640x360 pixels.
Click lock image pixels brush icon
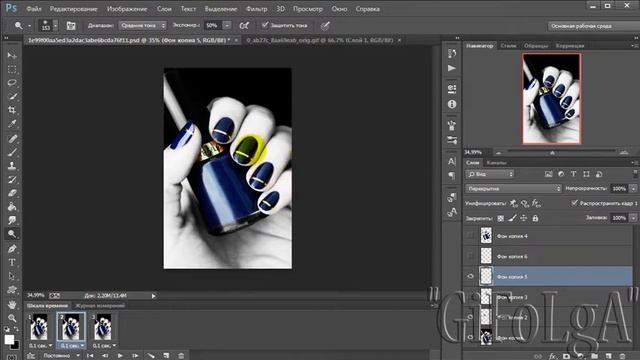pos(512,218)
